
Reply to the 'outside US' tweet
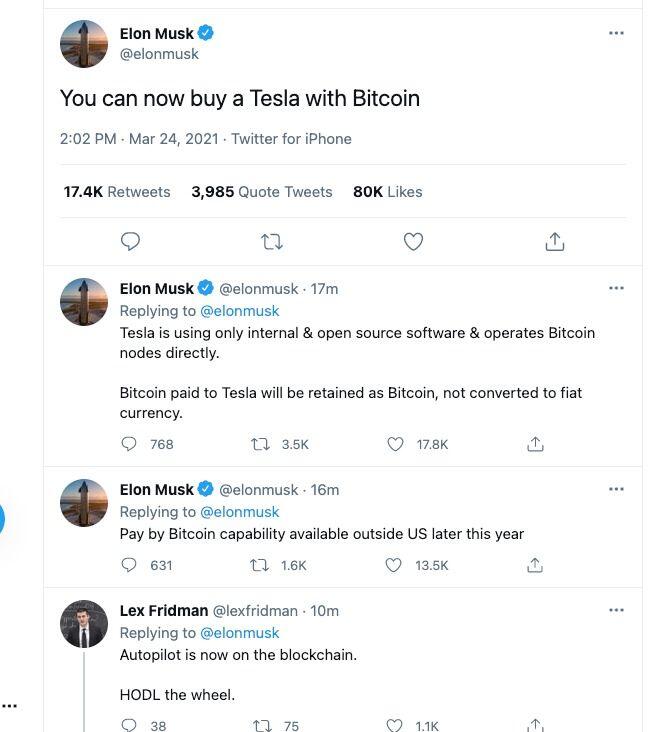[129, 565]
